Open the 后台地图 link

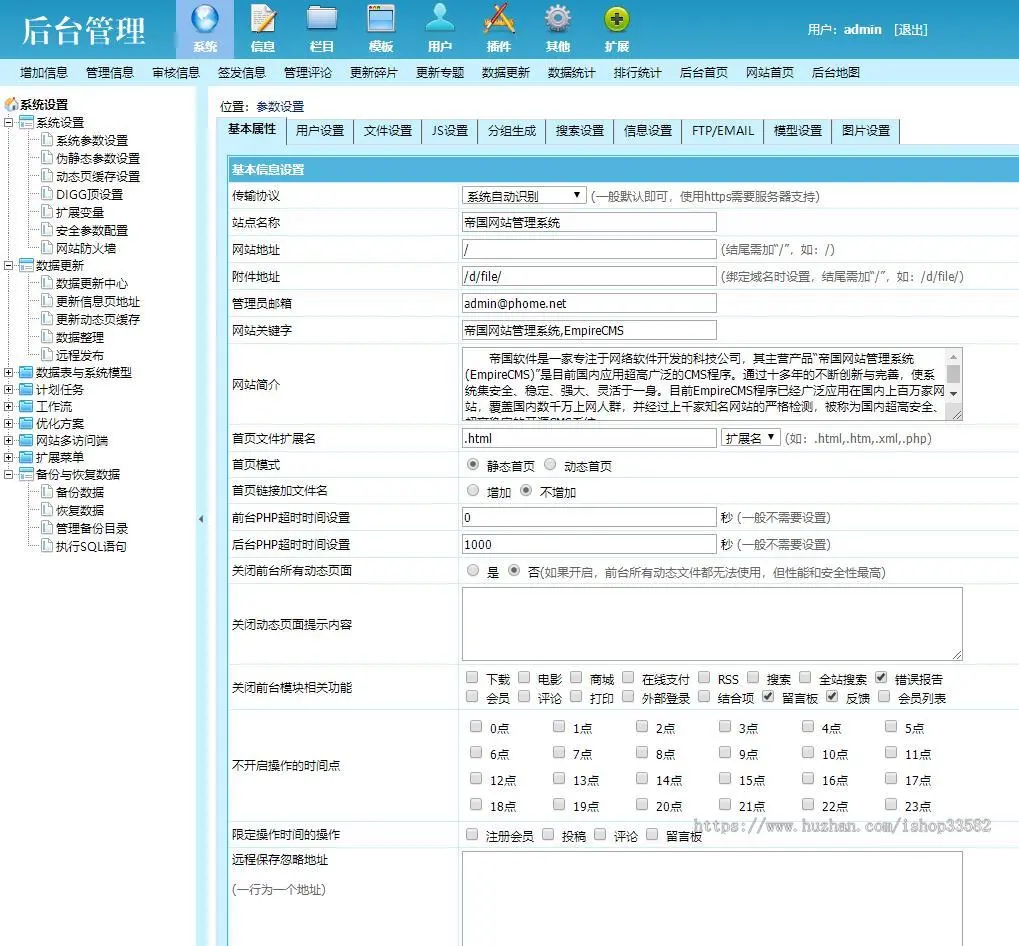coord(835,72)
